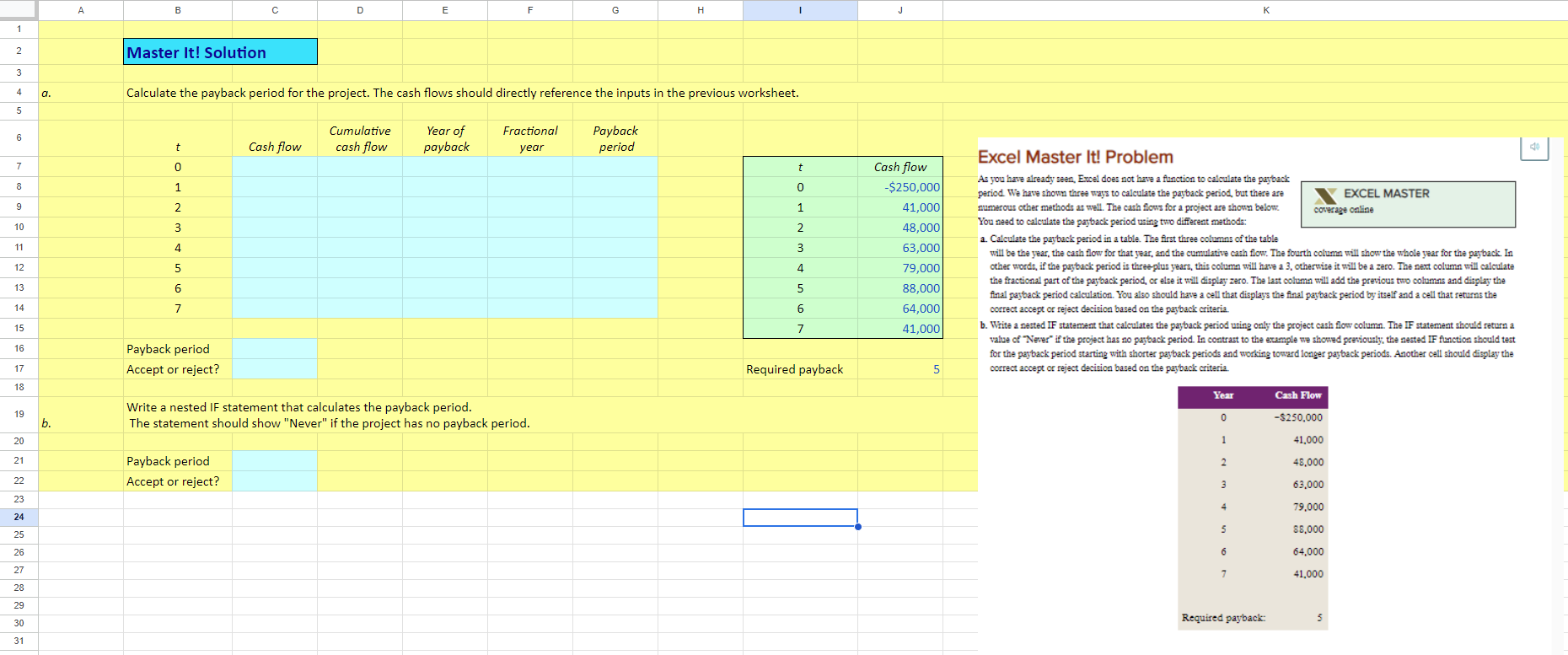Image resolution: width=1568 pixels, height=655 pixels.
Task: Select column K header
Action: tap(1266, 10)
